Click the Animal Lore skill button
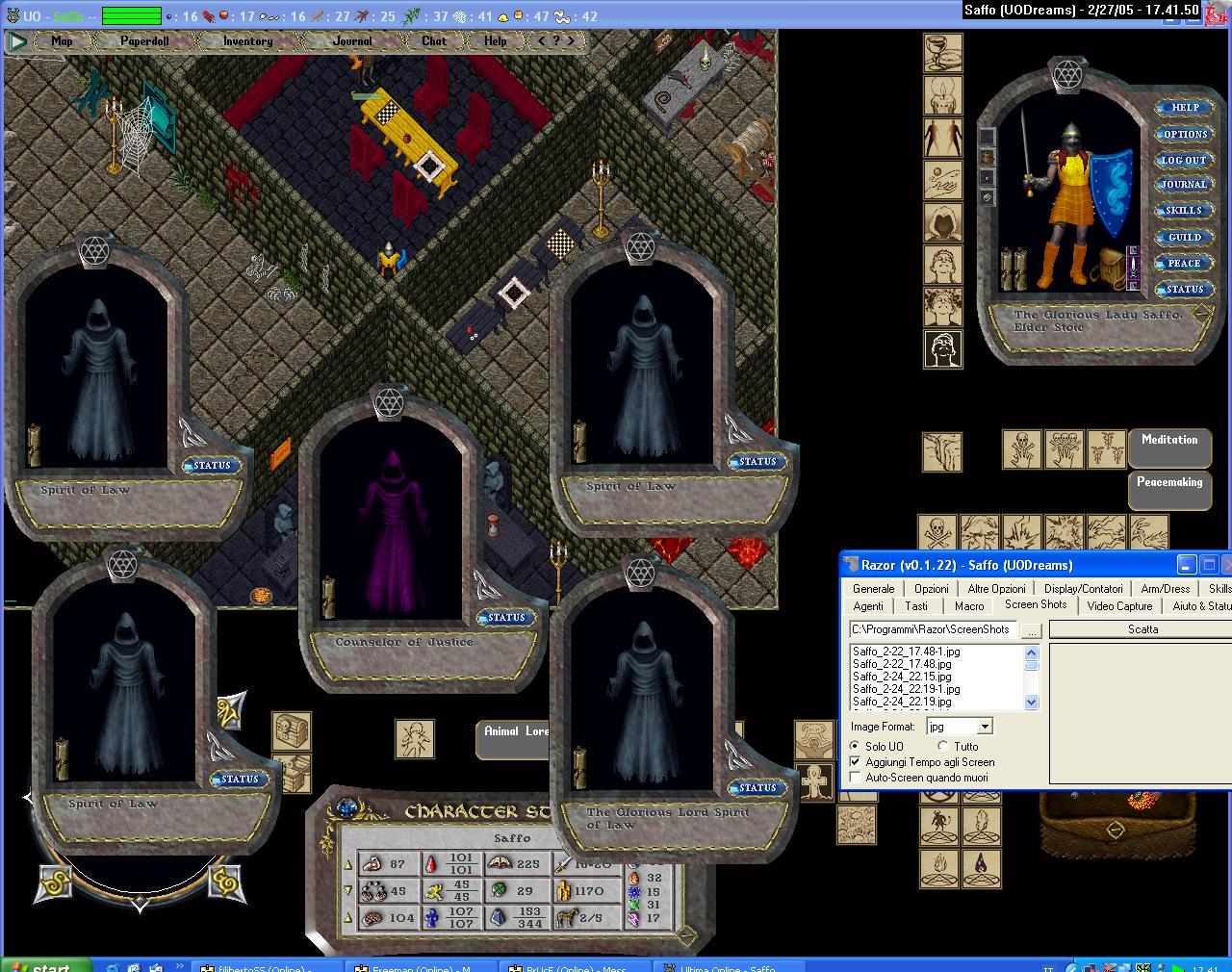This screenshot has height=972, width=1232. [x=514, y=739]
